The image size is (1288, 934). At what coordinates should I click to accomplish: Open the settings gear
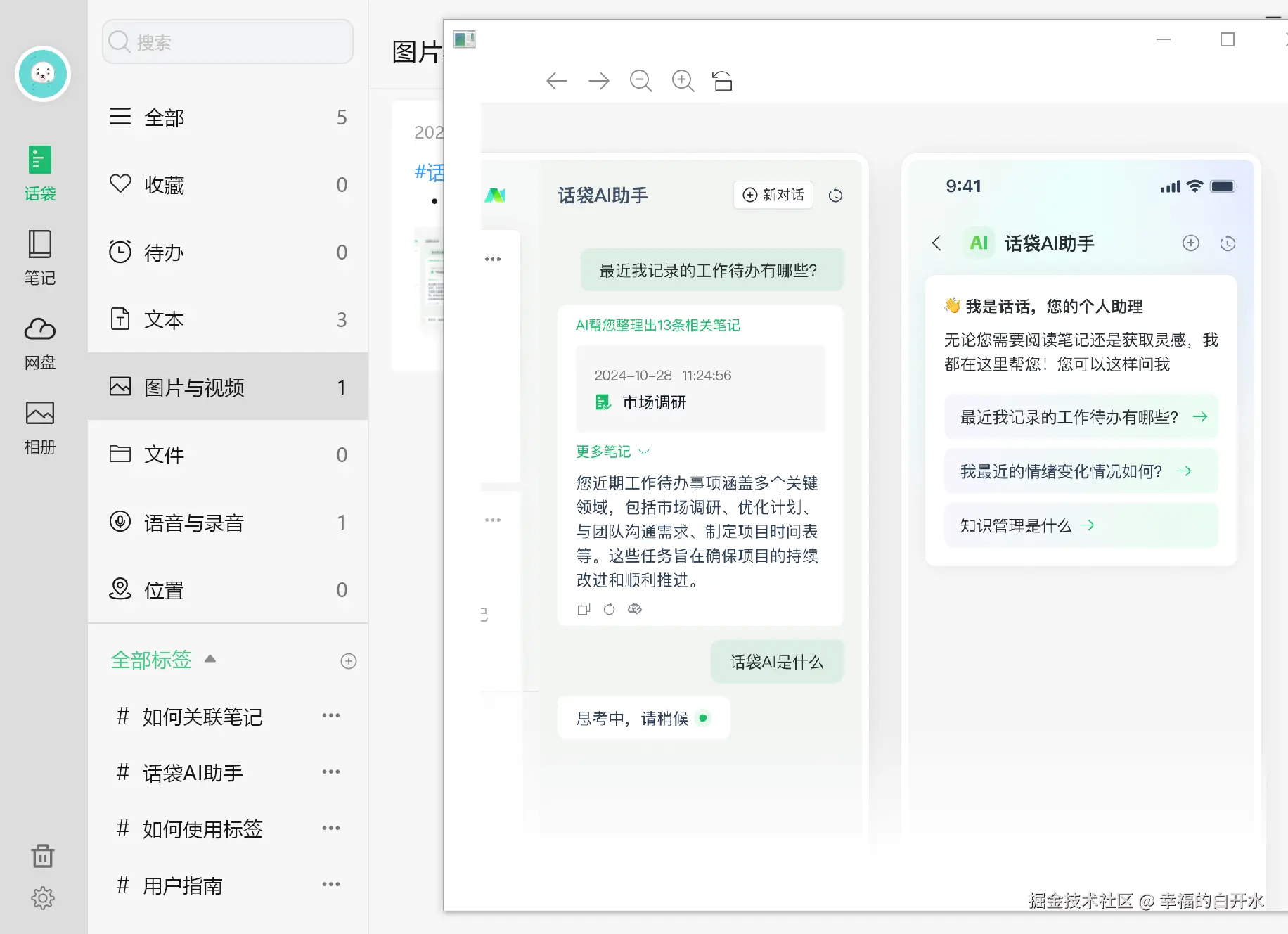pyautogui.click(x=42, y=897)
